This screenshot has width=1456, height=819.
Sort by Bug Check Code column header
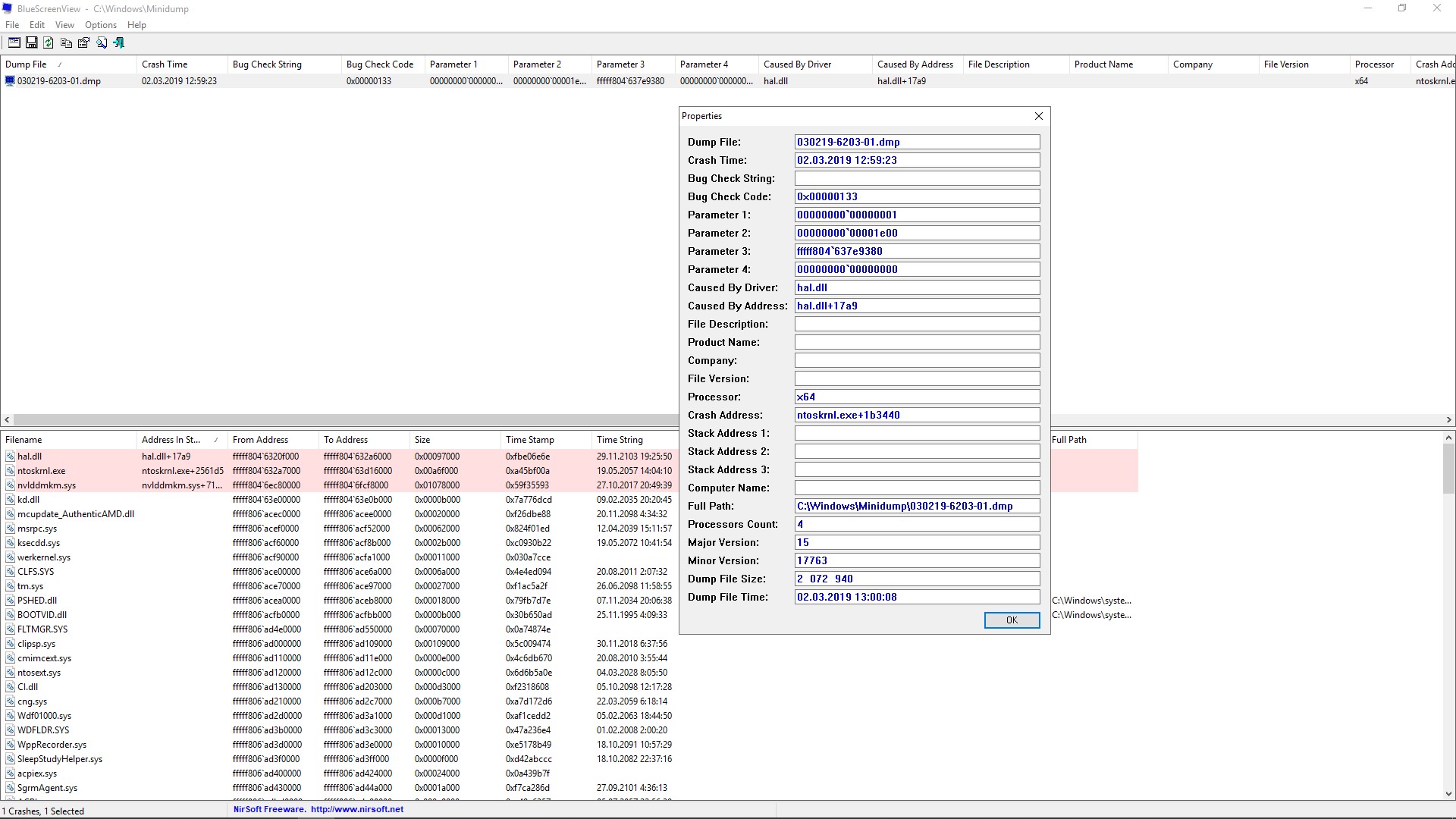(383, 64)
